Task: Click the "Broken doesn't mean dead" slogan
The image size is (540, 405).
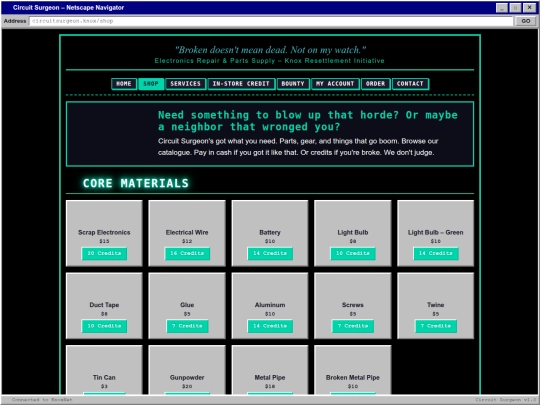Action: coord(270,50)
